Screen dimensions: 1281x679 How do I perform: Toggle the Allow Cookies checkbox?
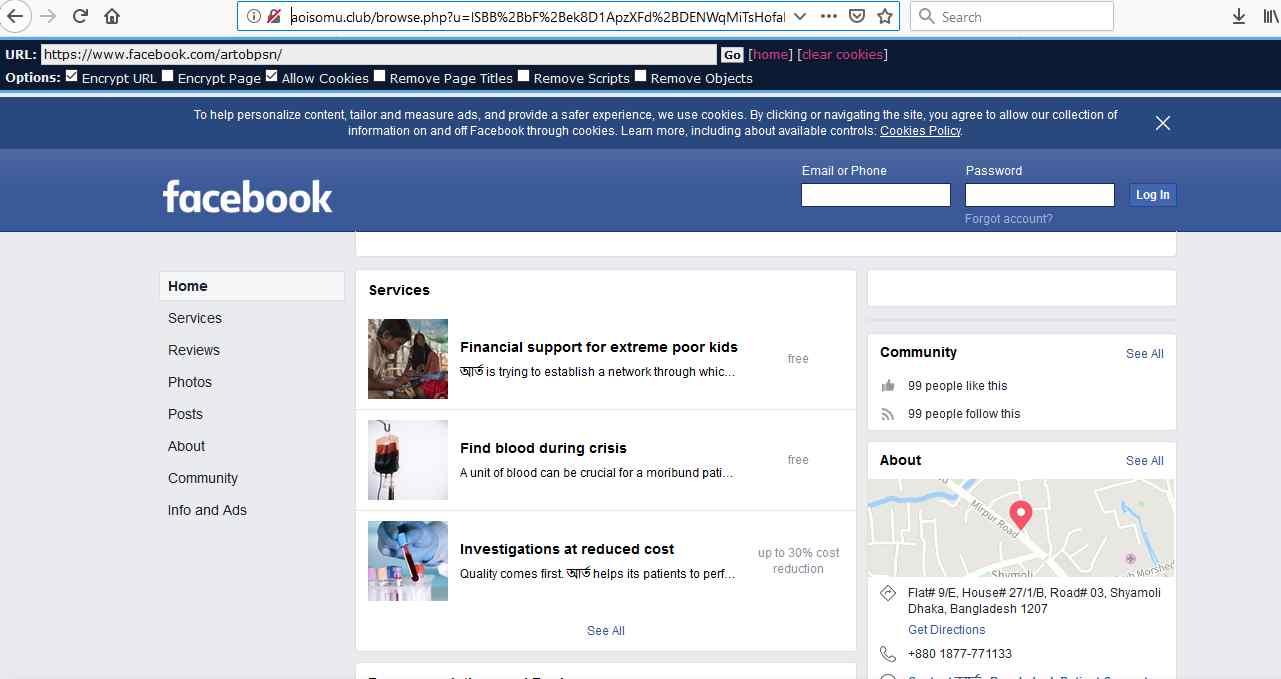click(x=272, y=76)
